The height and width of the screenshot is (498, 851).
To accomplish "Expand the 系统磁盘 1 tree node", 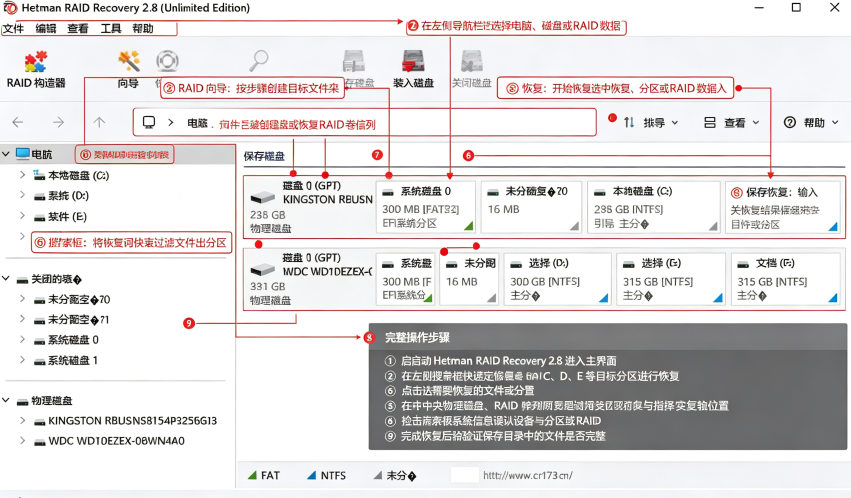I will pos(22,360).
